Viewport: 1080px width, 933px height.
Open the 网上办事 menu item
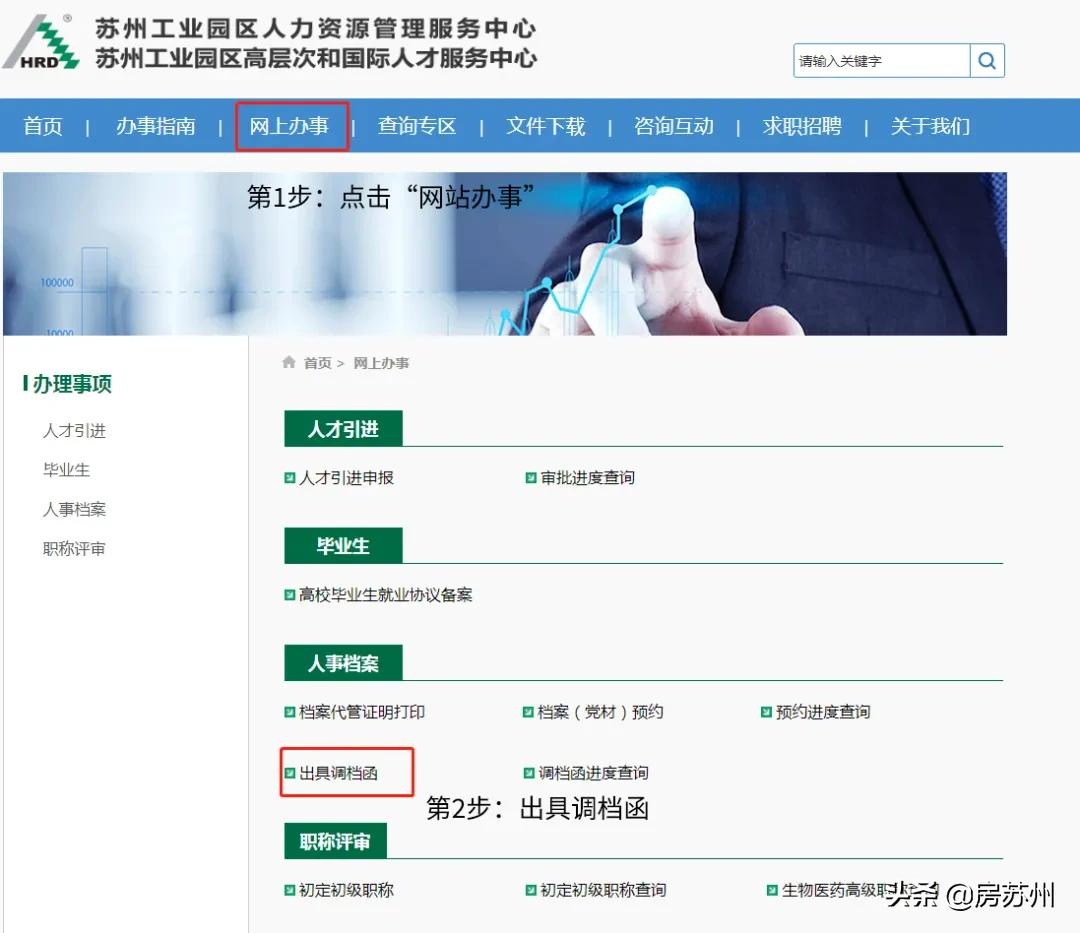[x=291, y=126]
